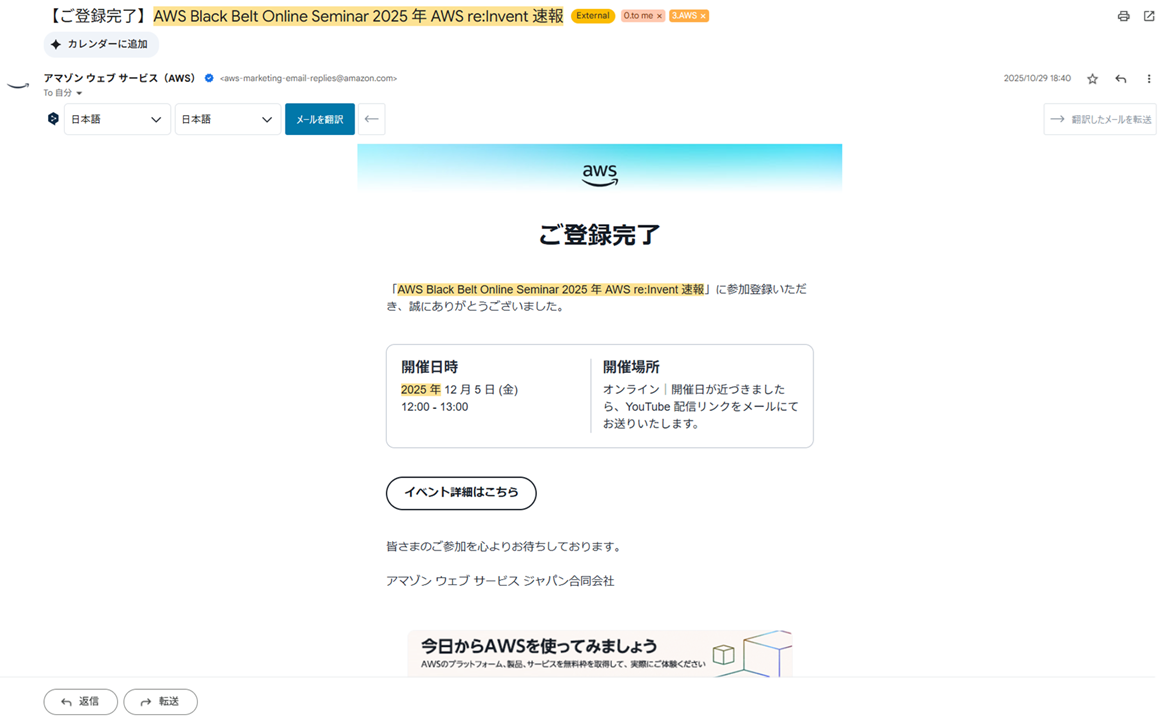
Task: Expand the 'To 自分' recipient details
Action: (x=62, y=93)
